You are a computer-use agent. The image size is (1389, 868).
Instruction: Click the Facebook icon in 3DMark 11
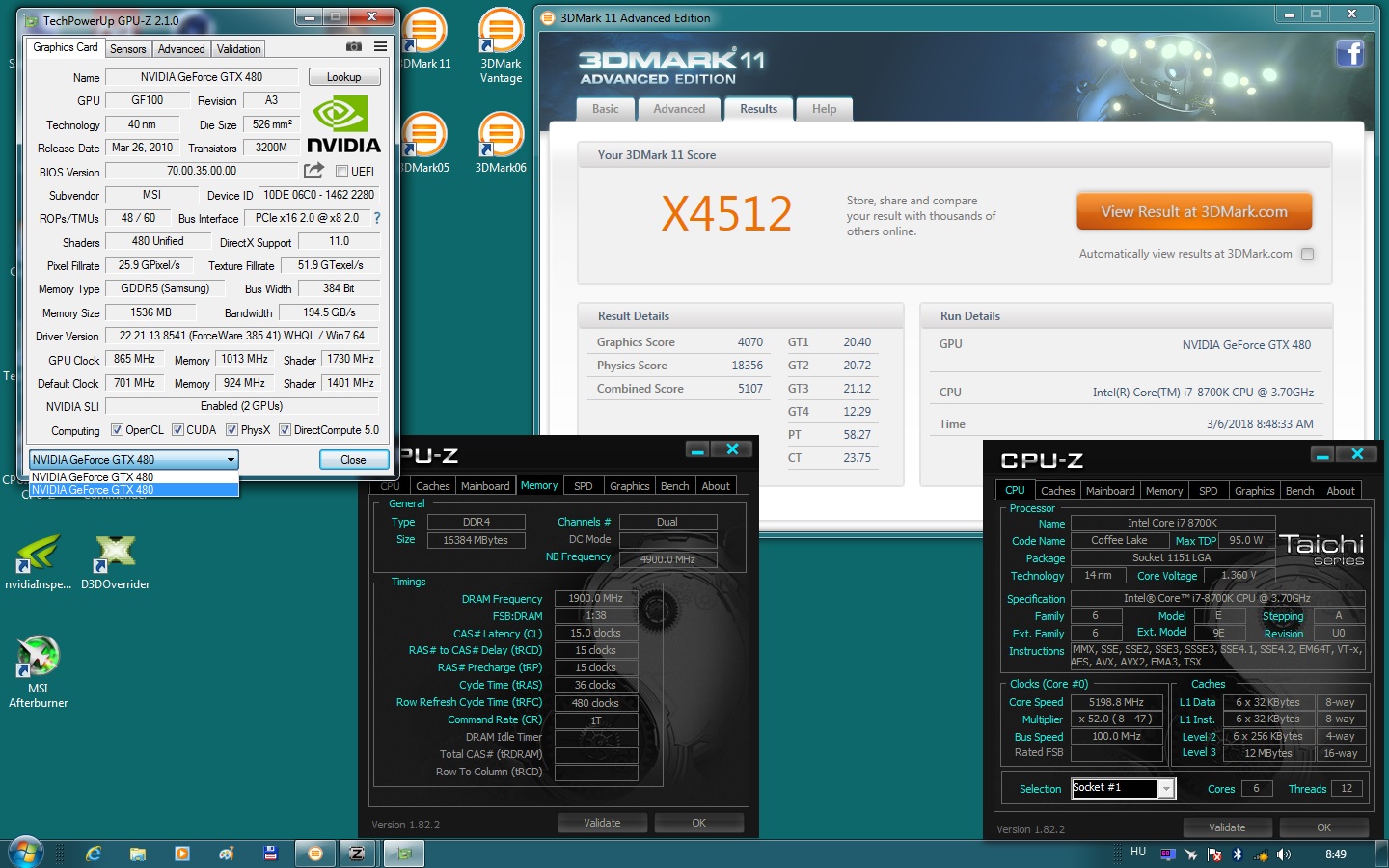click(x=1349, y=53)
